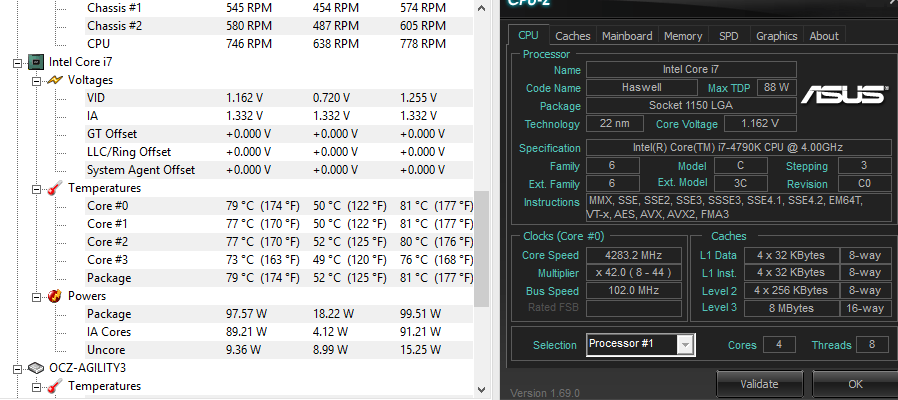
Task: Click the Specification field with i7-4790K
Action: tap(738, 147)
